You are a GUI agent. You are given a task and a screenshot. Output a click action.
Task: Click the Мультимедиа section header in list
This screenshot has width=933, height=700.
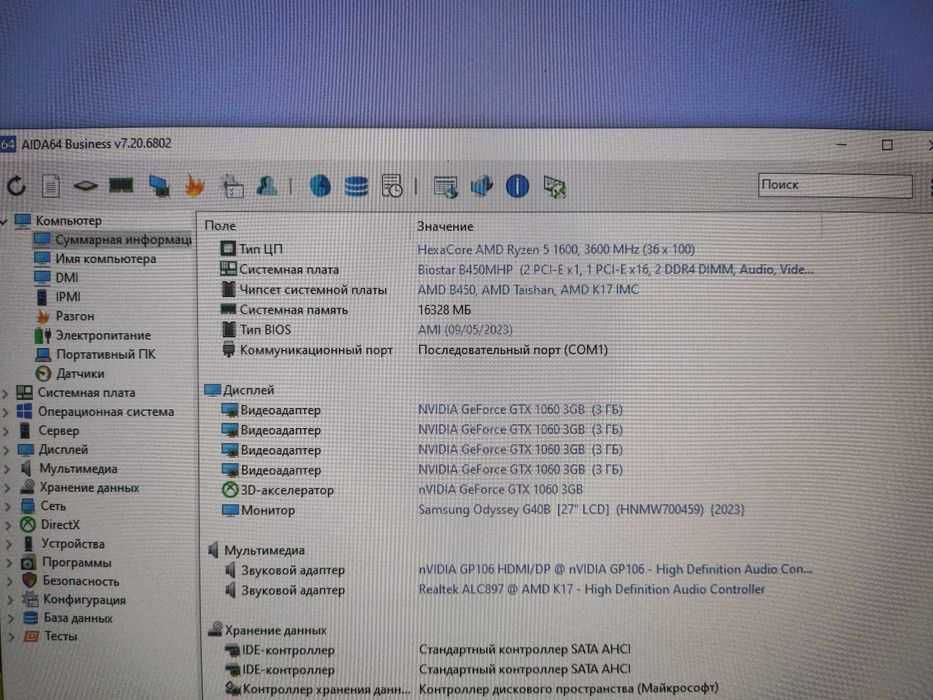coord(256,551)
